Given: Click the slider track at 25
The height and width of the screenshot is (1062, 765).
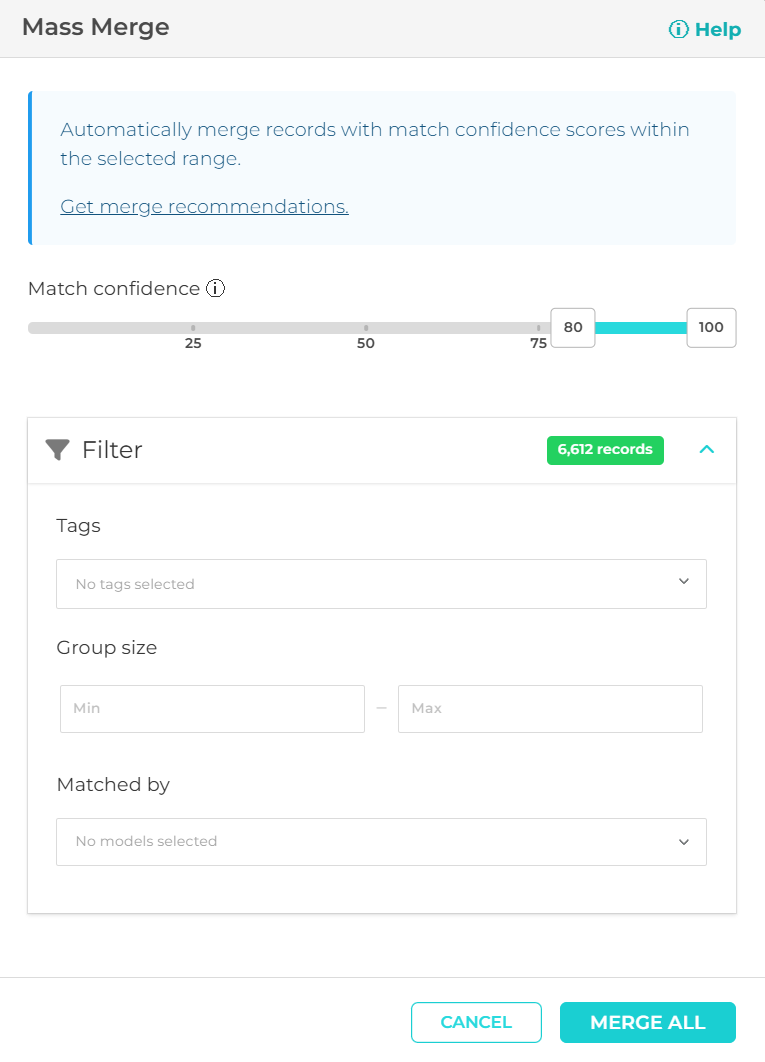Looking at the screenshot, I should point(193,328).
